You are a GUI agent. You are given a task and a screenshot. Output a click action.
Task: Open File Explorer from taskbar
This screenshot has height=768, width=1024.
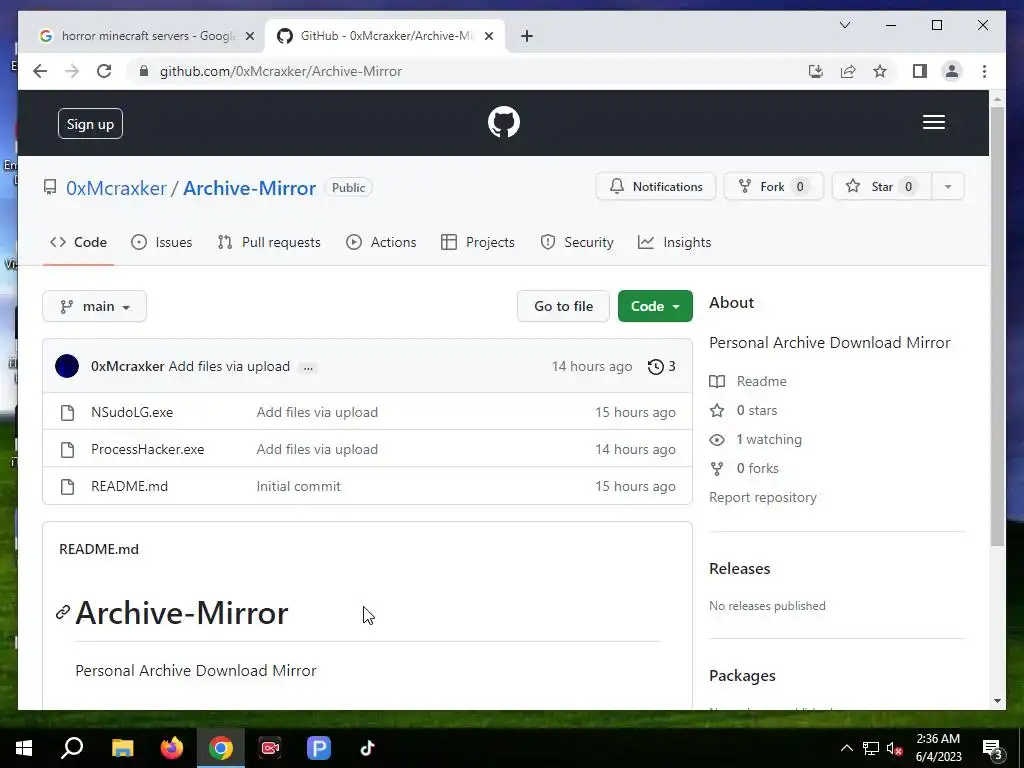point(122,748)
